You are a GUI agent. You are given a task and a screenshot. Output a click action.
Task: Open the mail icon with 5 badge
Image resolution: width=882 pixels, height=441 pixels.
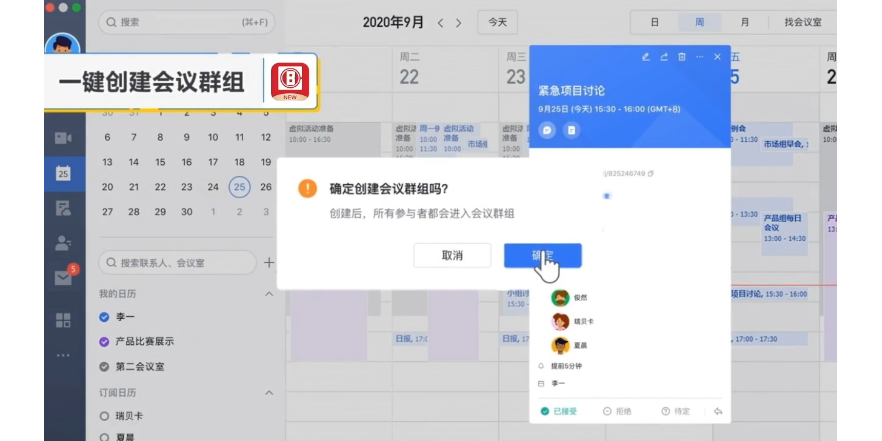(x=63, y=278)
